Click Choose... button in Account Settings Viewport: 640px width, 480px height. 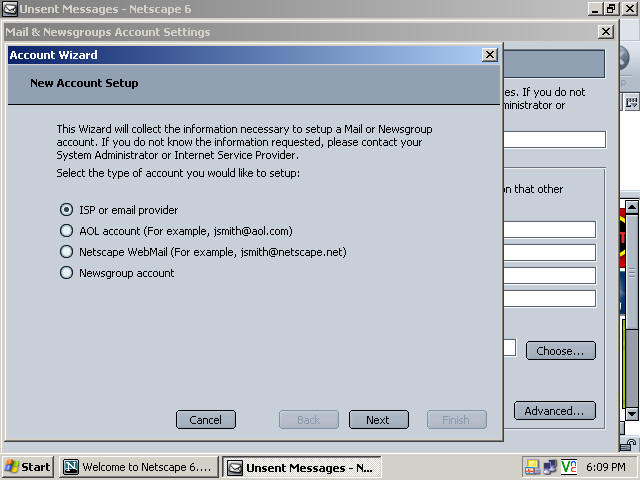tap(560, 351)
